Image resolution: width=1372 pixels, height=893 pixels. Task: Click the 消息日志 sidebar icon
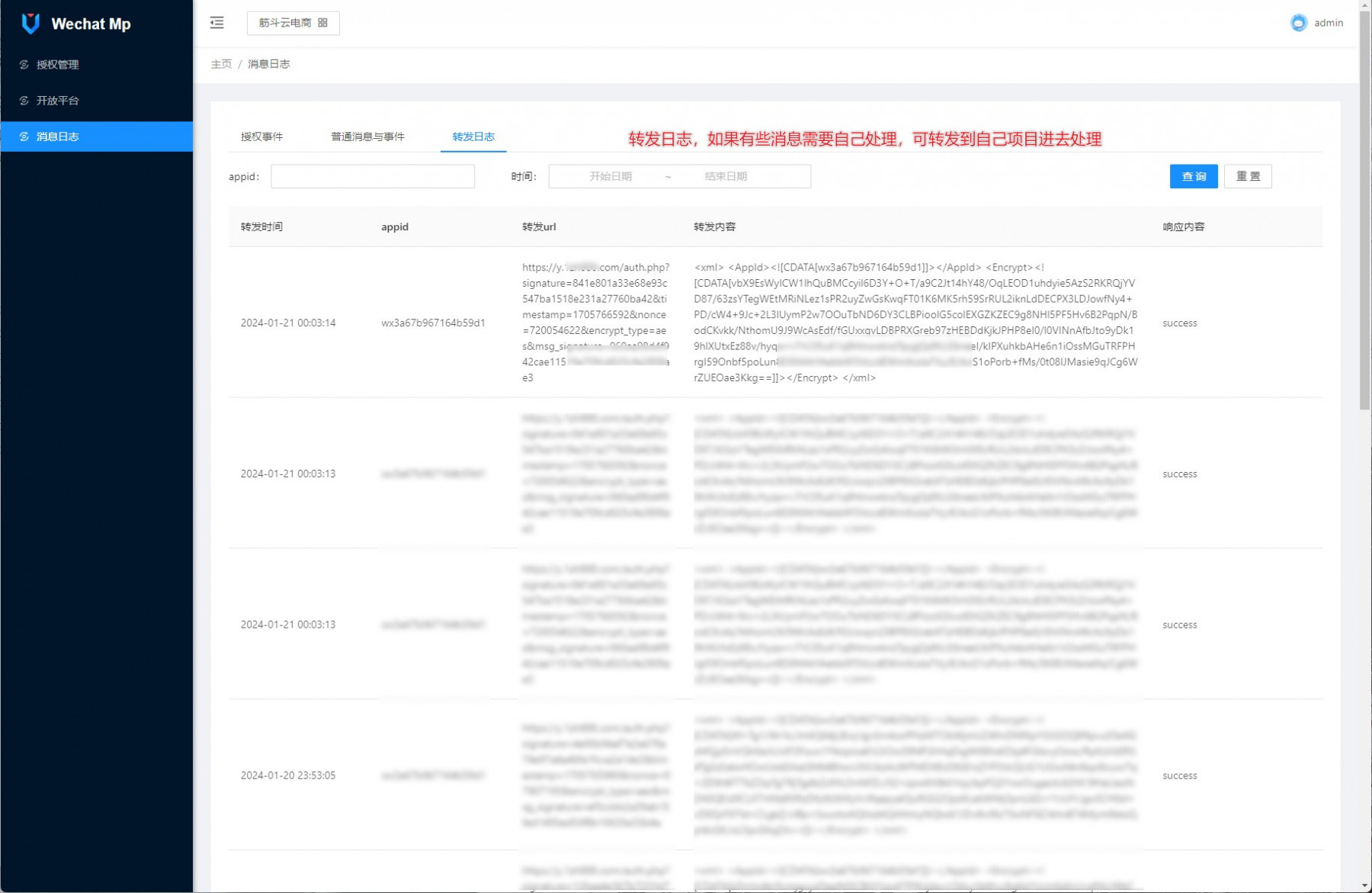pos(24,137)
